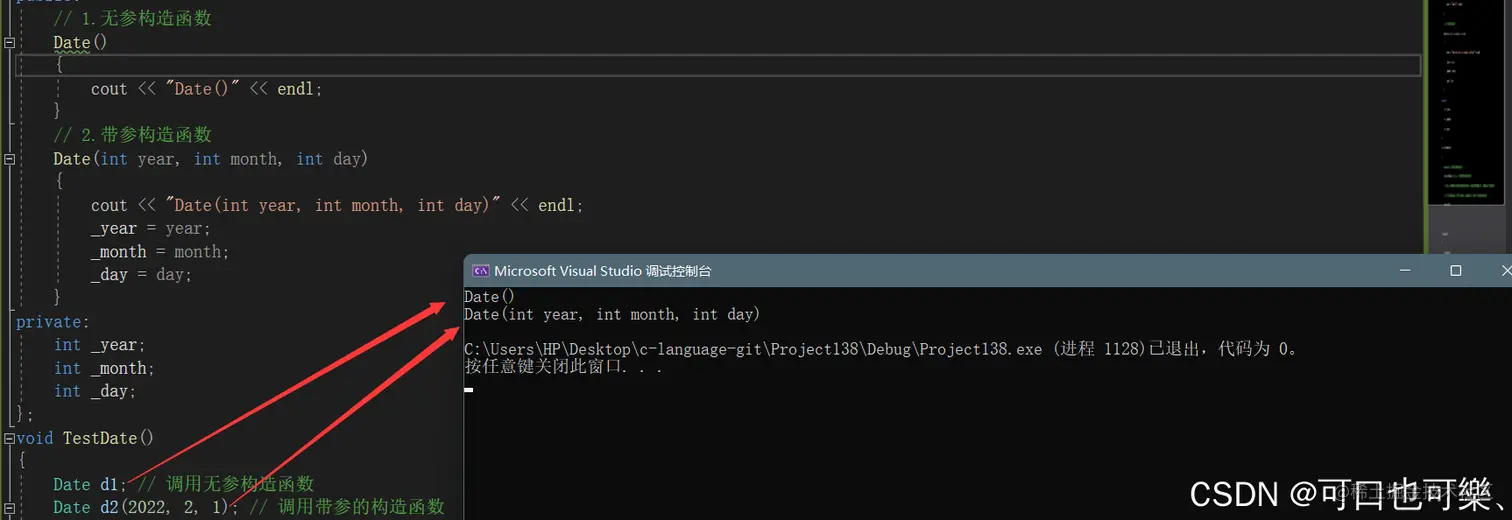Collapse the Date() no-argument constructor fold
Viewport: 1512px width, 520px height.
point(9,43)
